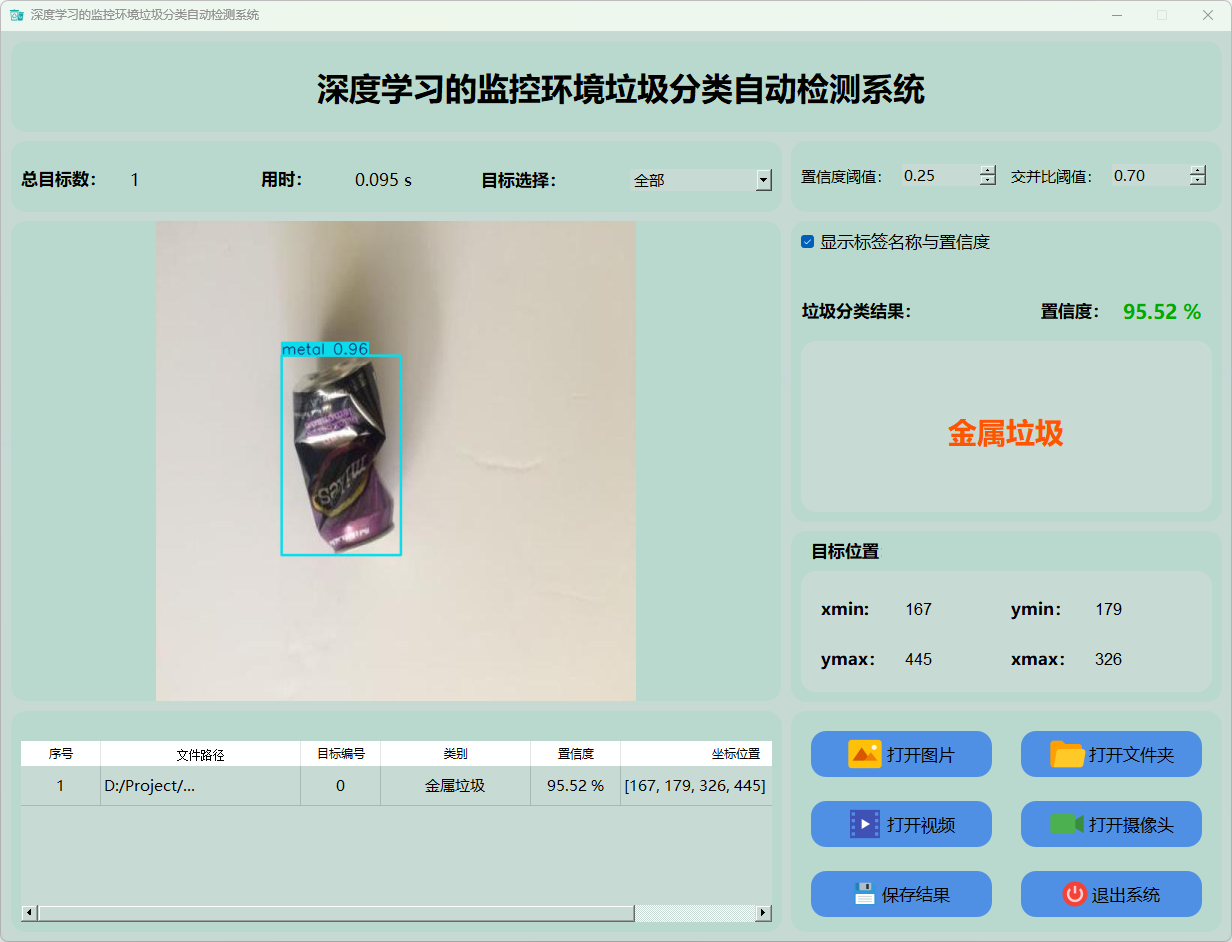Image resolution: width=1232 pixels, height=942 pixels.
Task: Click the 交并比阈值 input field showing 0.70
Action: (x=1150, y=176)
